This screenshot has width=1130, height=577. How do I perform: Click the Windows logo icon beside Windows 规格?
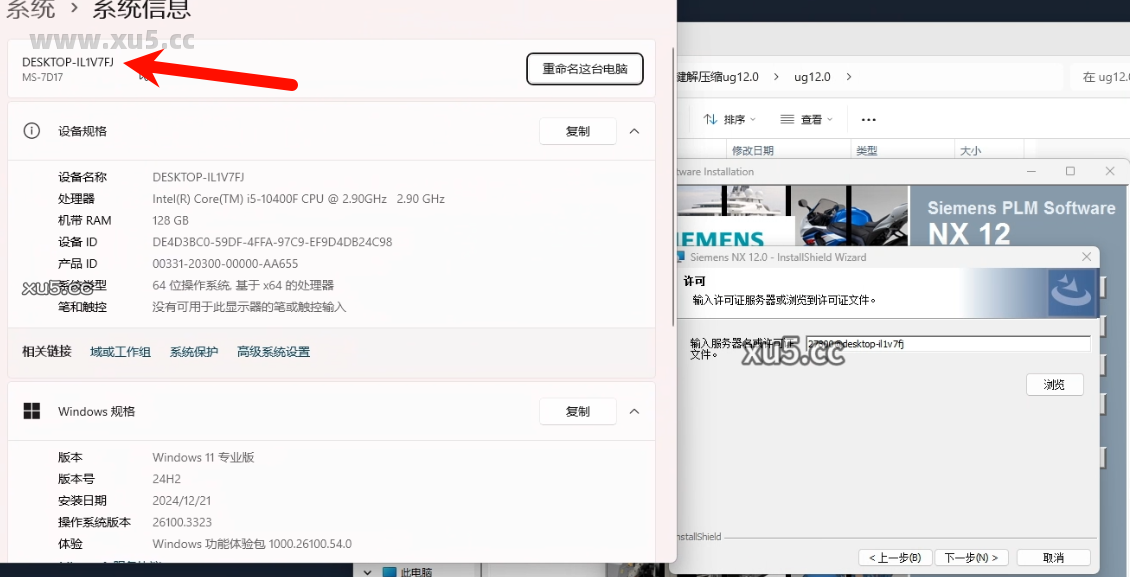pyautogui.click(x=32, y=411)
